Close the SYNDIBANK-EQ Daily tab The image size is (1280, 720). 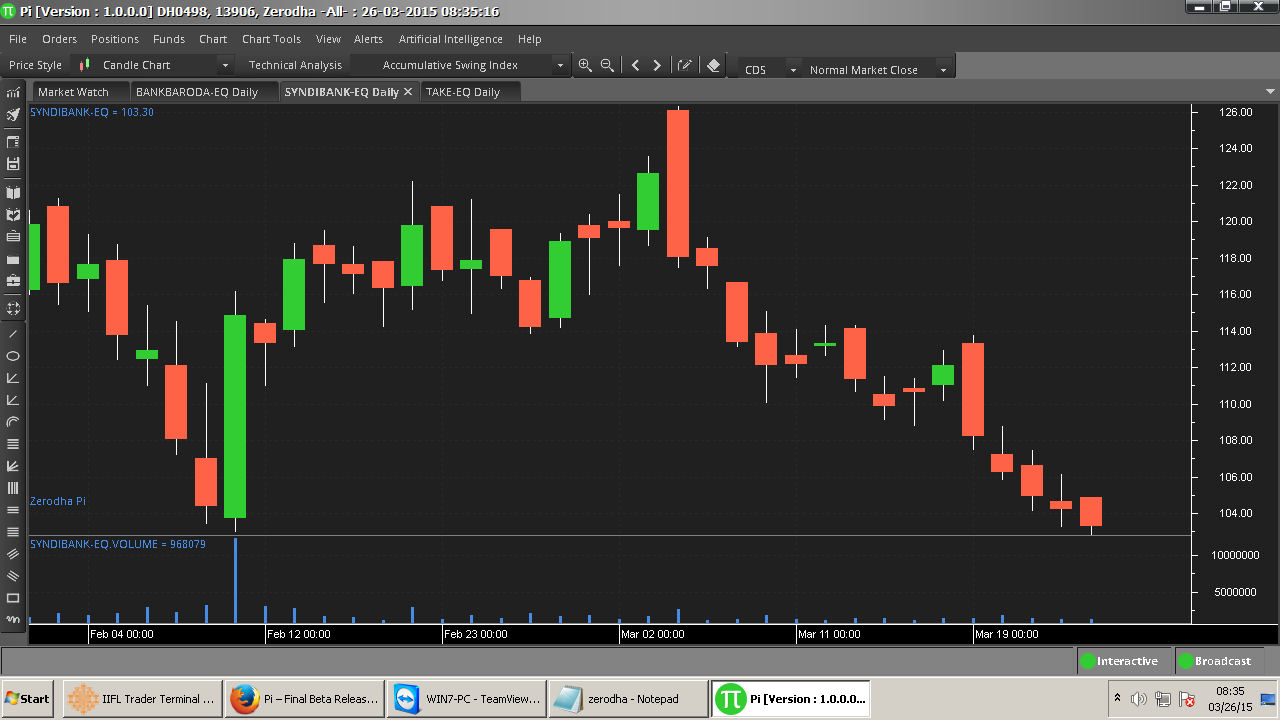(x=408, y=91)
